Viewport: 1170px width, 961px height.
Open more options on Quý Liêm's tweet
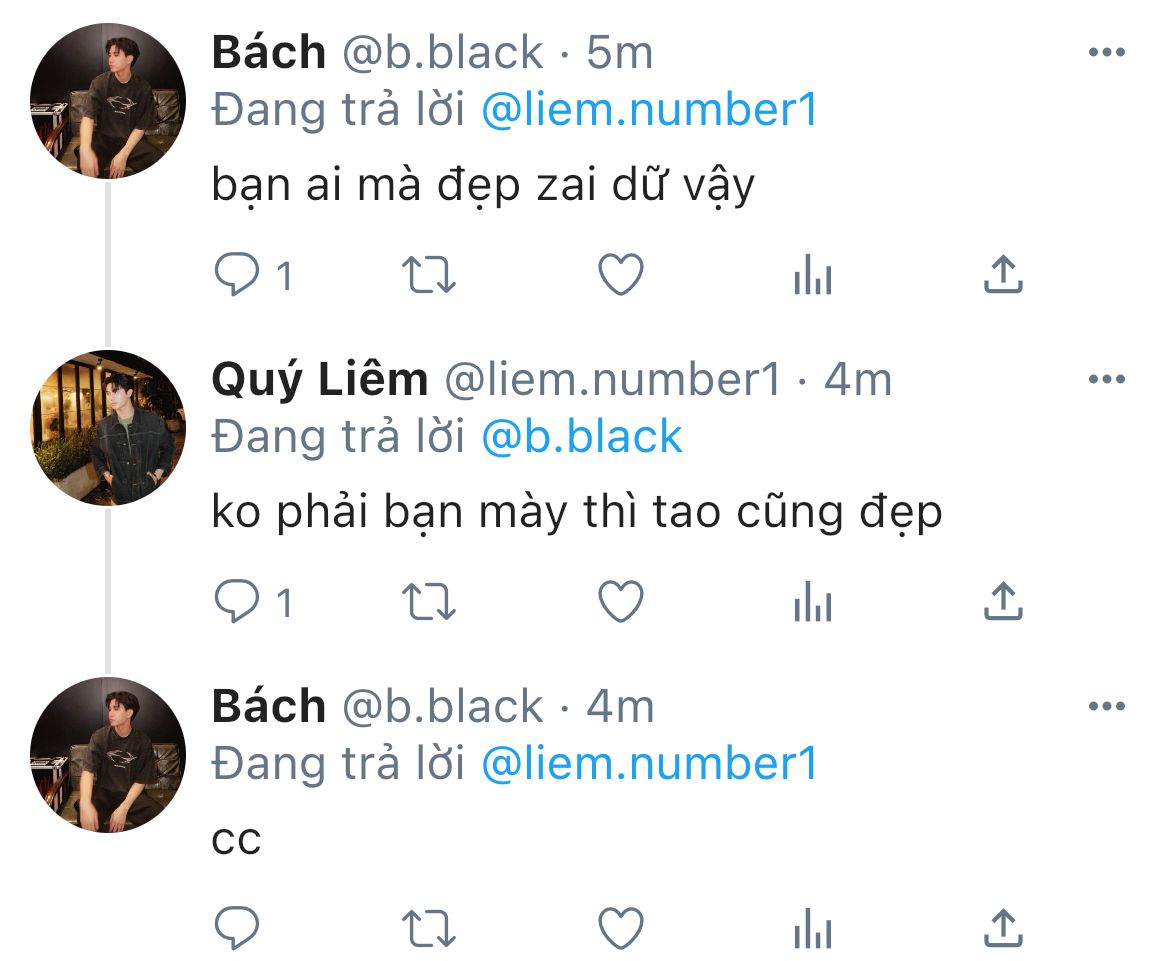pos(1107,379)
